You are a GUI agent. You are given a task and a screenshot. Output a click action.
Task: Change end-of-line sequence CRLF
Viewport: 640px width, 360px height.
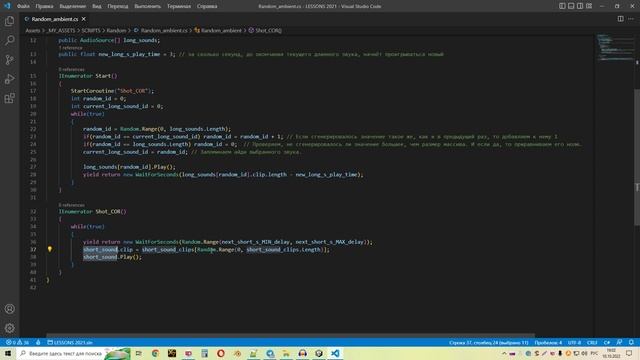592,342
